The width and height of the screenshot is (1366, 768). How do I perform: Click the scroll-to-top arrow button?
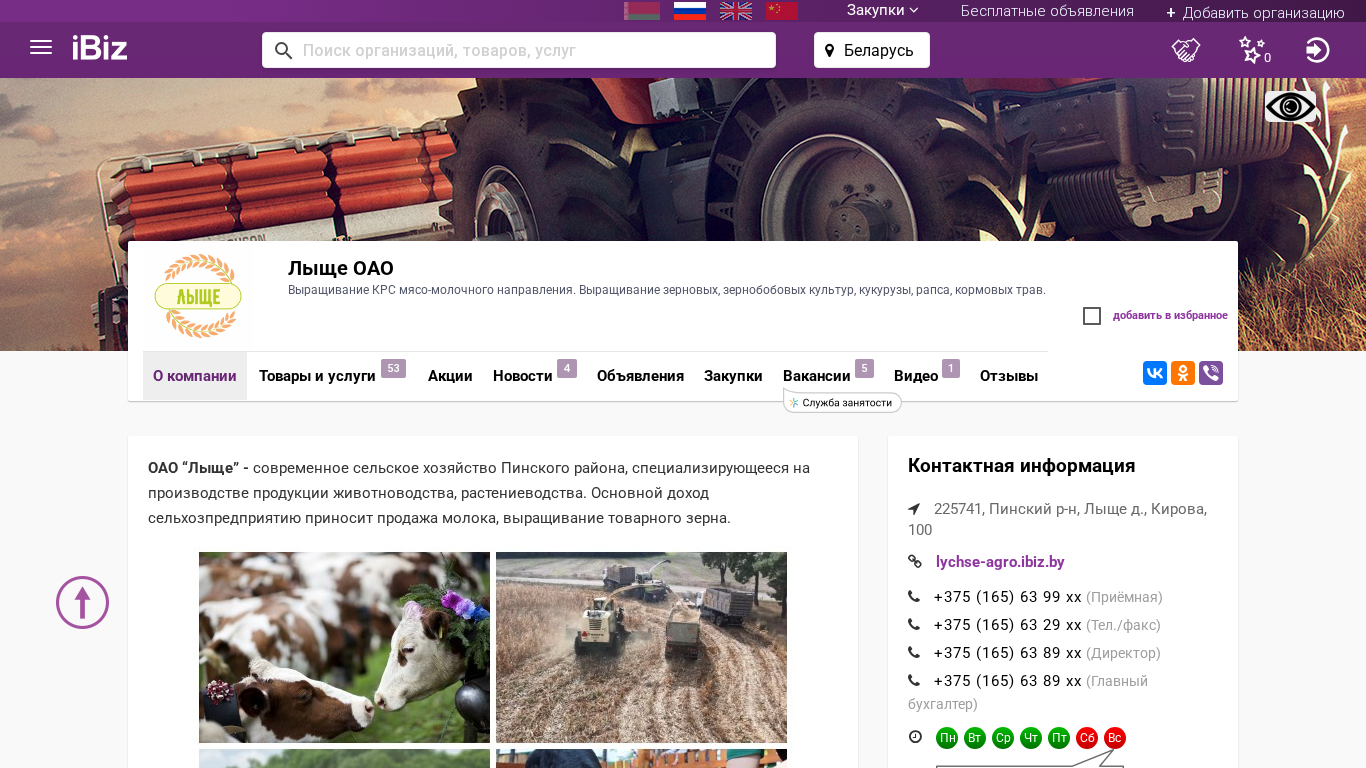[x=82, y=602]
